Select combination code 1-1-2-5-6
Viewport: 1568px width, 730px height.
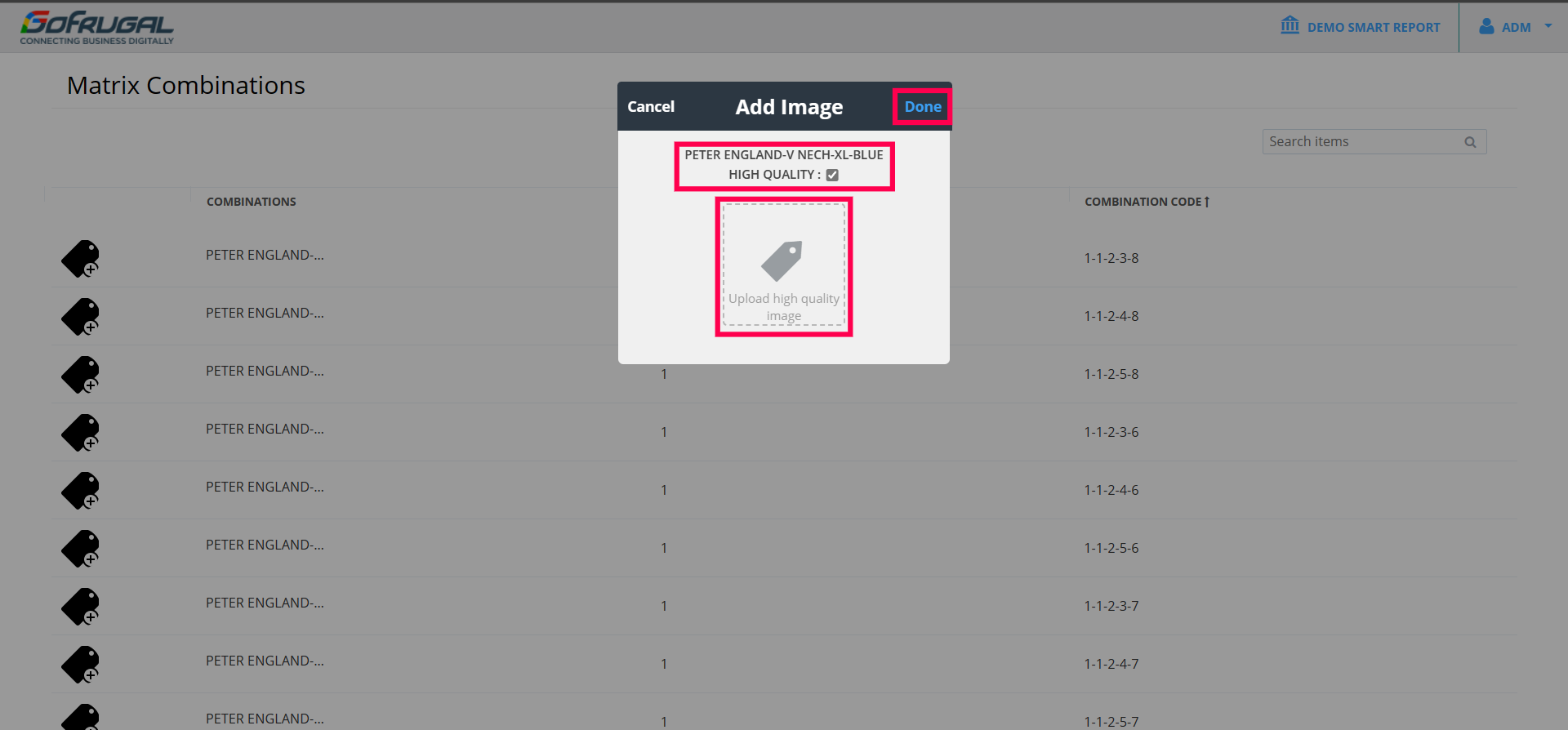pos(1111,548)
